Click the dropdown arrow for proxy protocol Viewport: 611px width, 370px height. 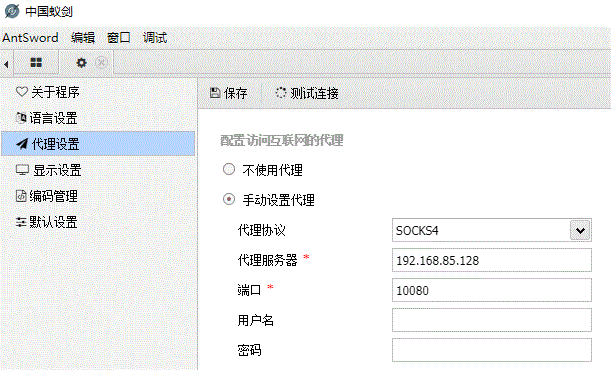[x=580, y=231]
